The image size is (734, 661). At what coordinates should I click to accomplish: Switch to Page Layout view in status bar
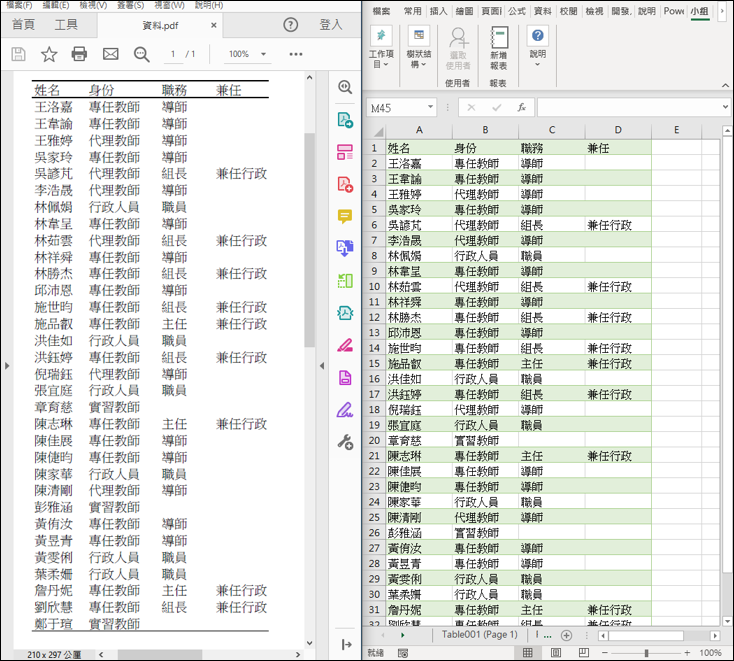click(556, 653)
